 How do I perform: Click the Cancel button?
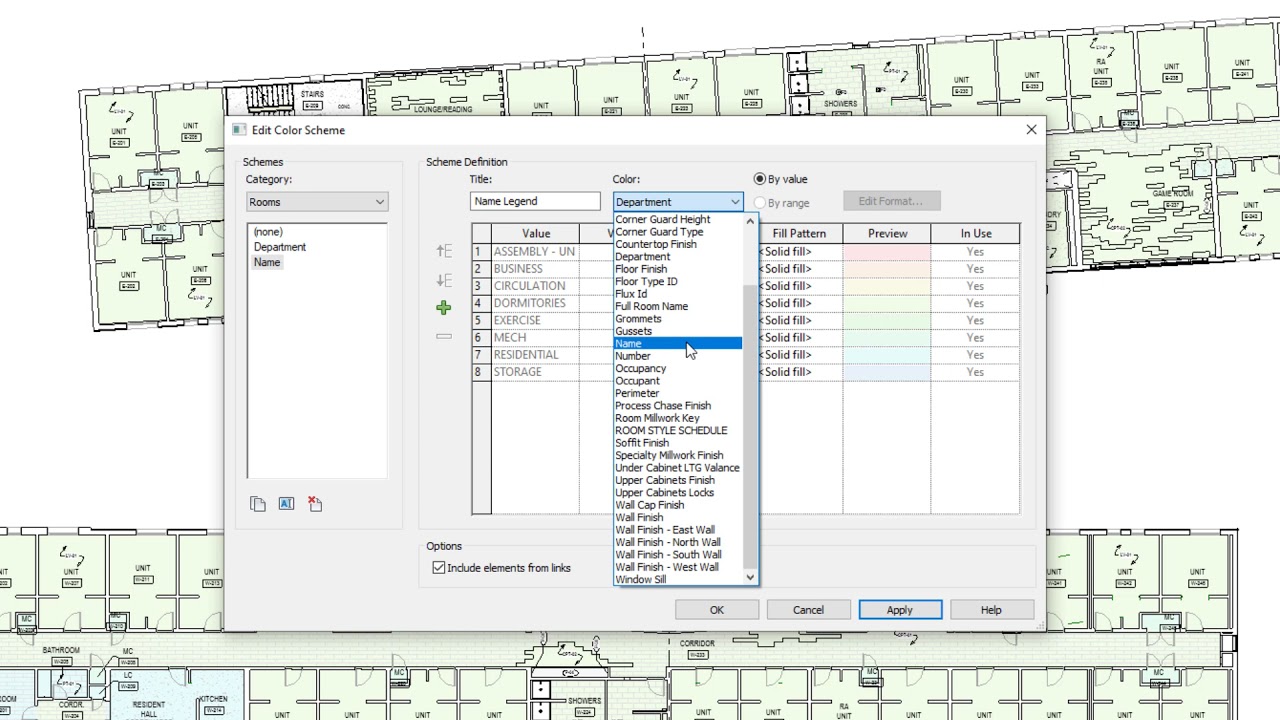tap(808, 610)
